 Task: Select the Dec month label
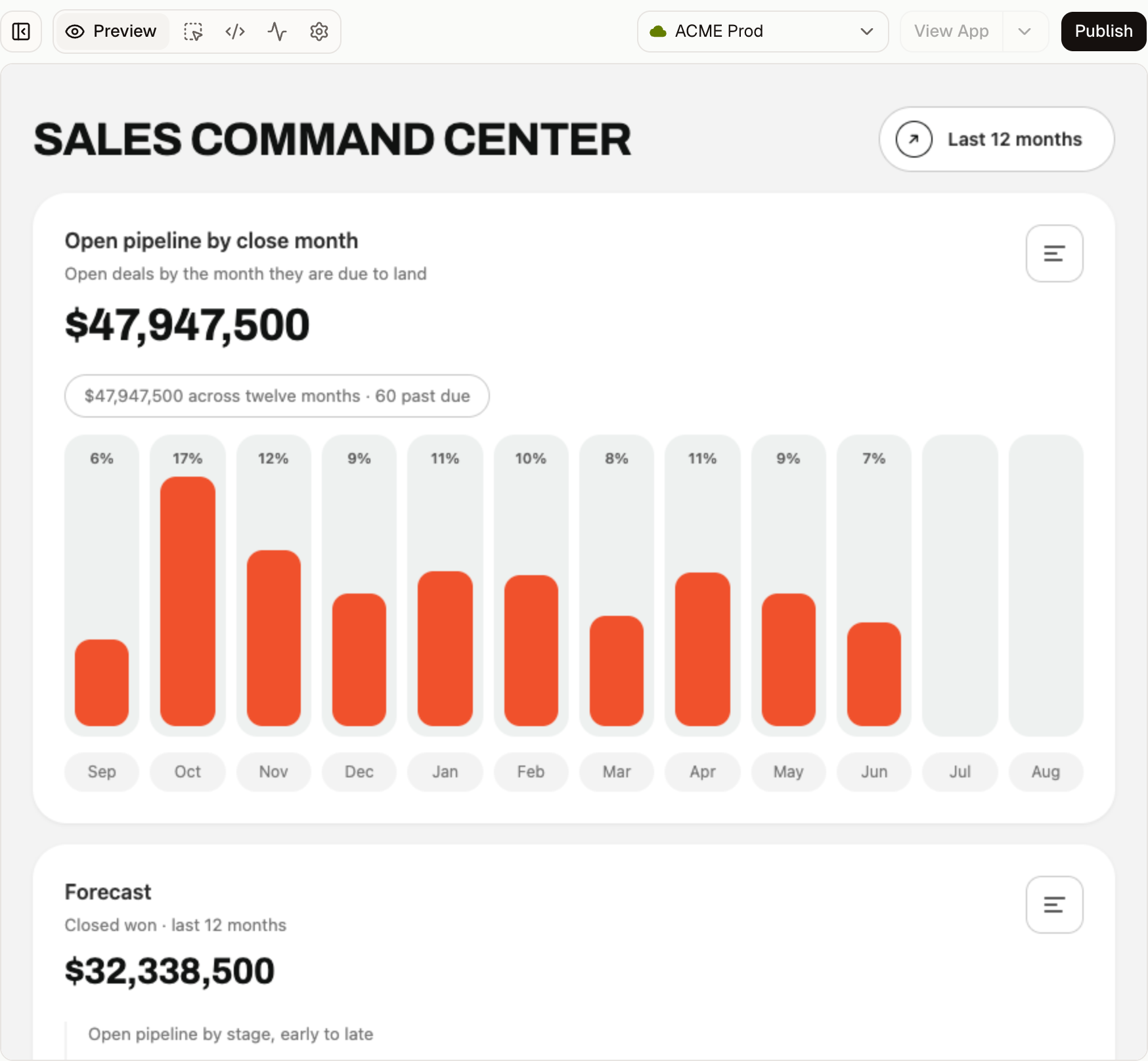point(359,771)
